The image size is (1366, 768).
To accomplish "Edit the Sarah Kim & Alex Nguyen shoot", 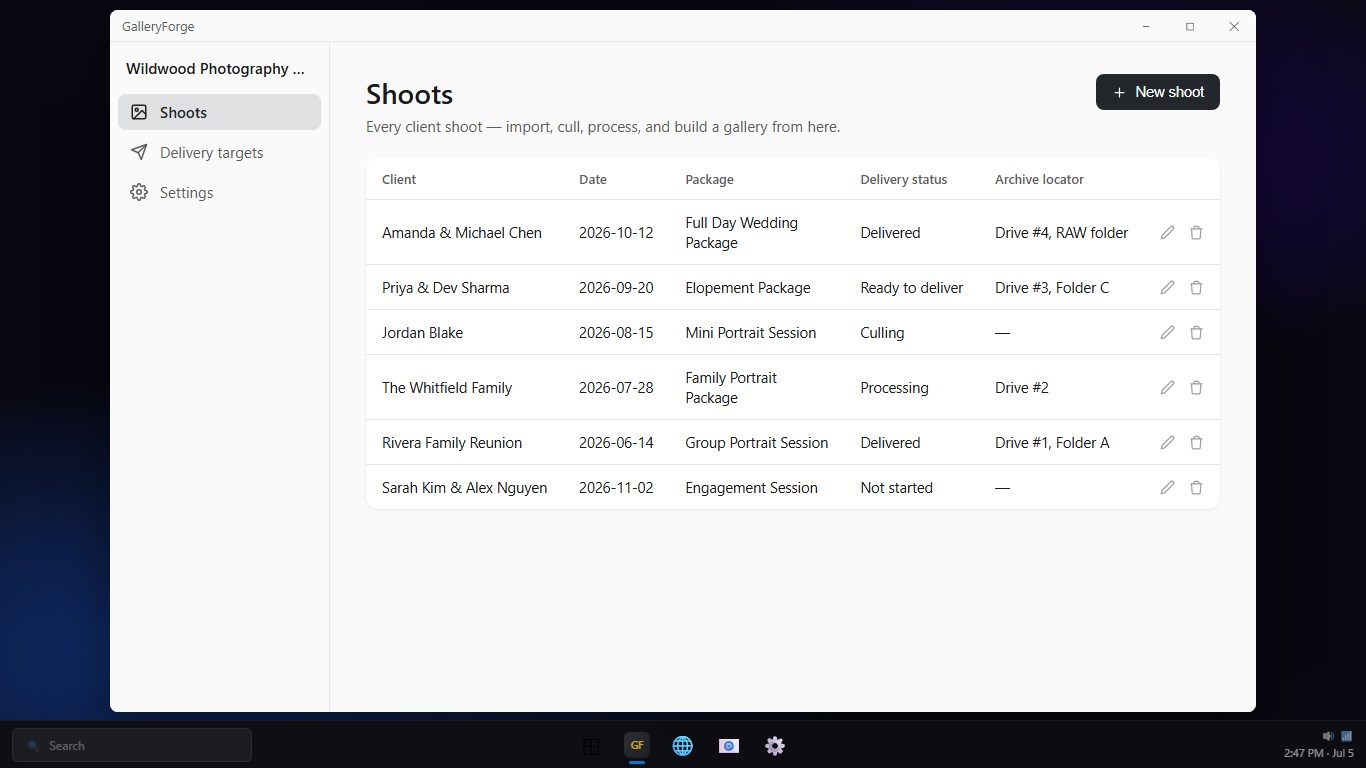I will click(x=1167, y=487).
